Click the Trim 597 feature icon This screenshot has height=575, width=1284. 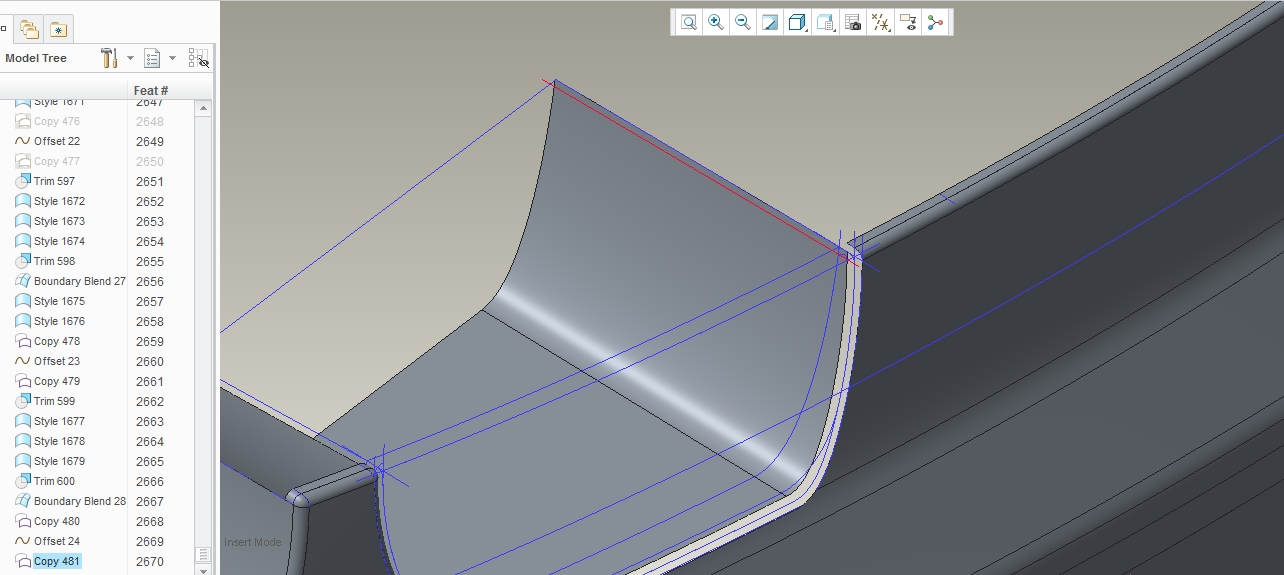point(23,181)
